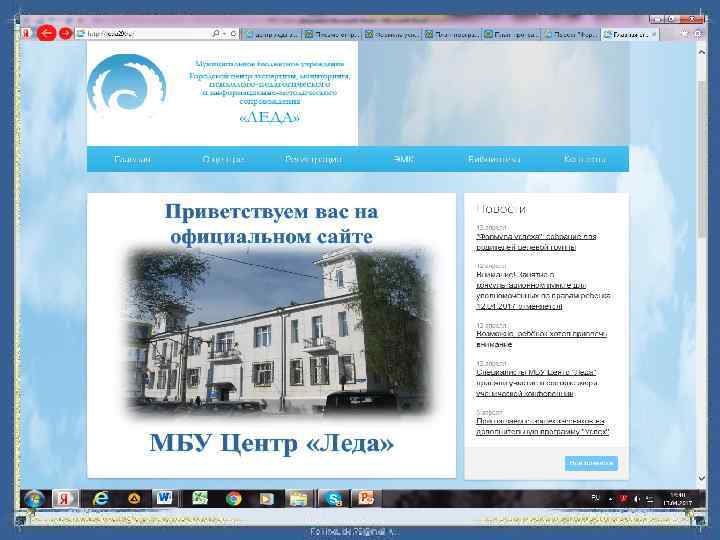Click the search magnifier in the address bar
The height and width of the screenshot is (540, 720).
(x=216, y=34)
